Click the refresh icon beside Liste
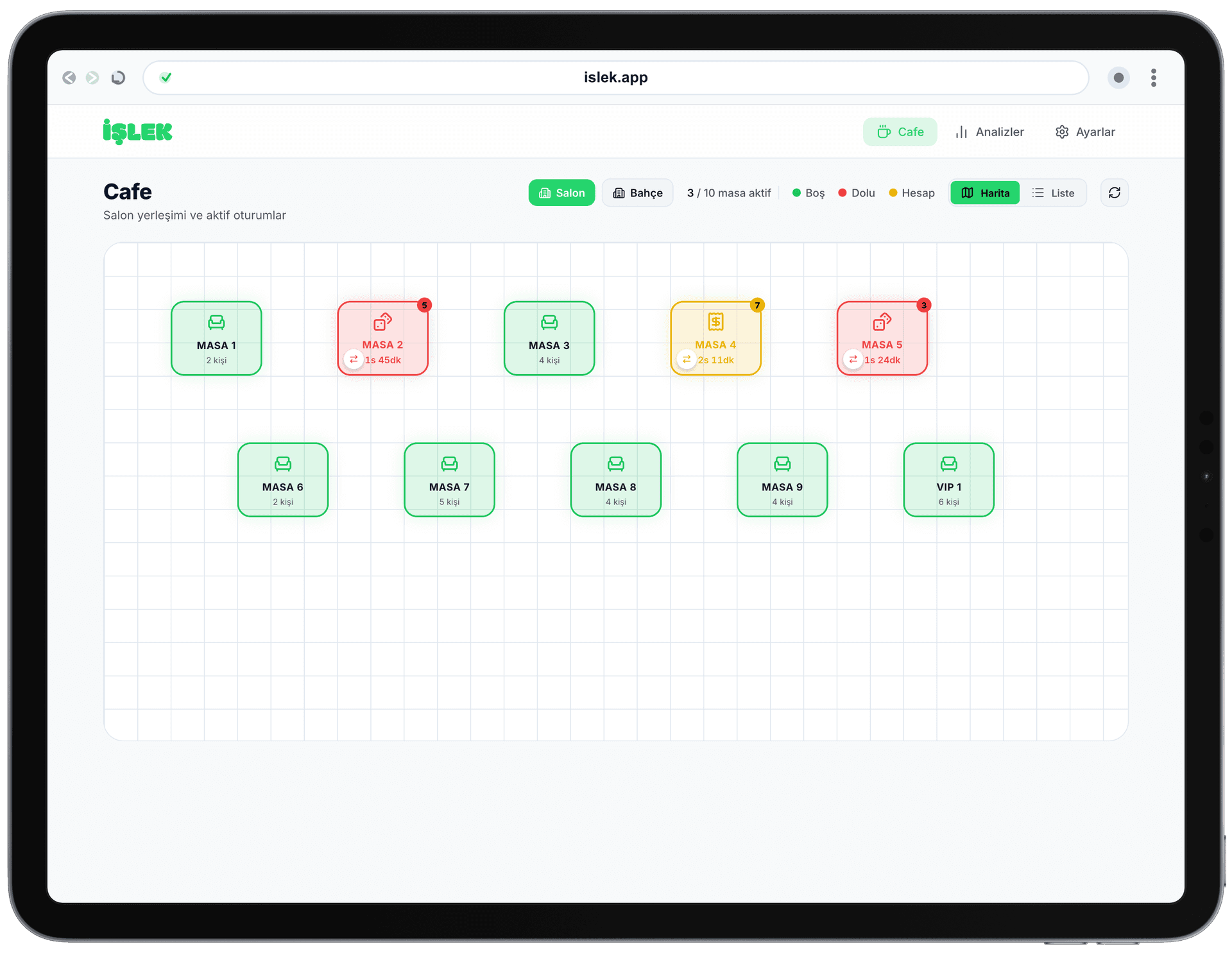The width and height of the screenshot is (1232, 953). click(x=1114, y=193)
